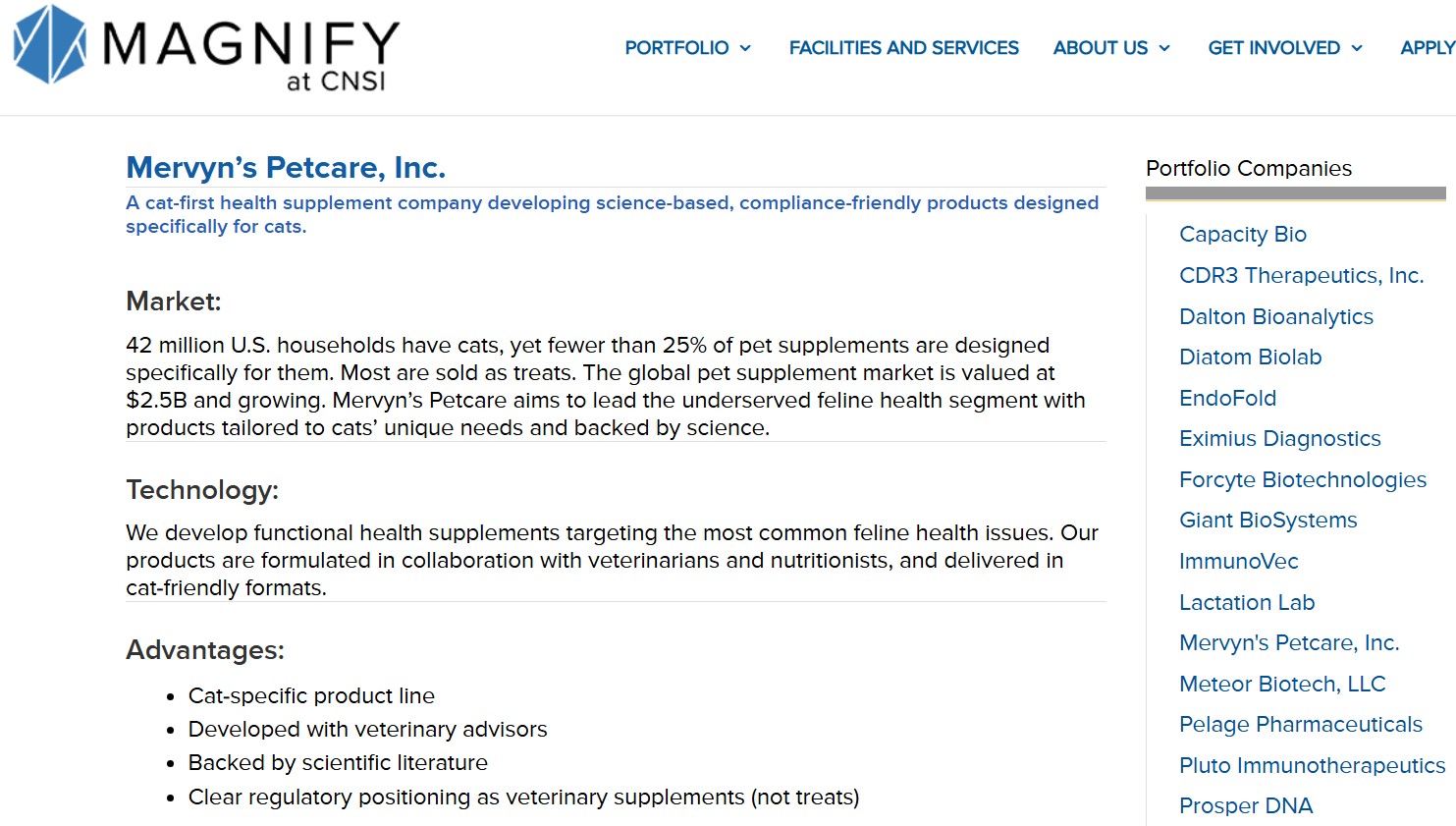Select Forcyte Biotechnologies link
Image resolution: width=1456 pixels, height=826 pixels.
point(1302,480)
